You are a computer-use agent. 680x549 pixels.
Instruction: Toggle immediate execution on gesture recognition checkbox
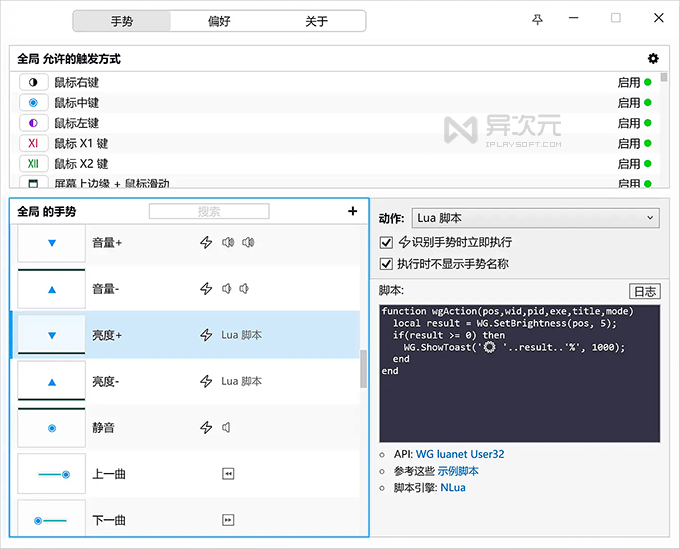(x=386, y=242)
